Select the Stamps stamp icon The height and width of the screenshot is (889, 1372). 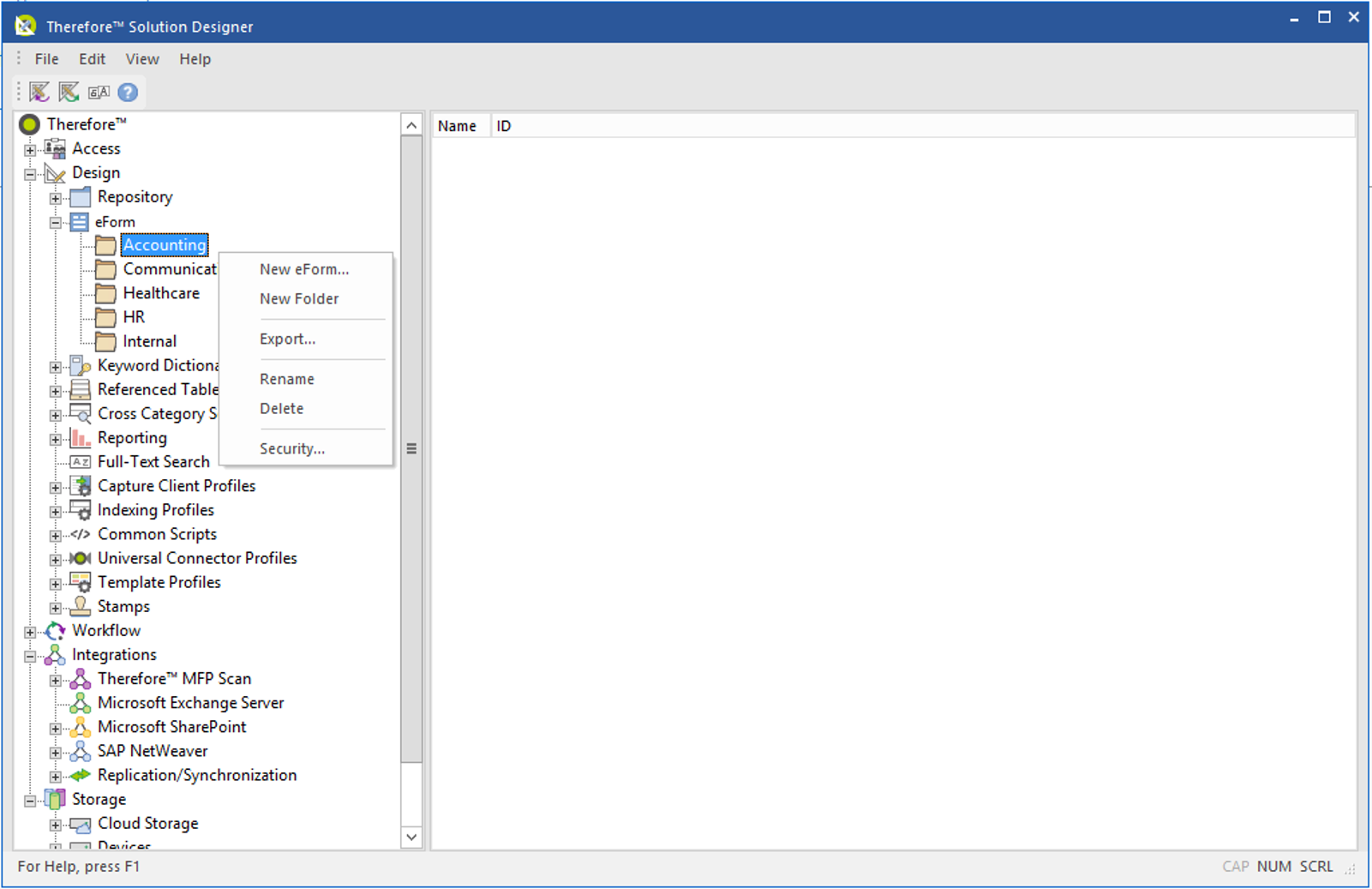[x=81, y=606]
